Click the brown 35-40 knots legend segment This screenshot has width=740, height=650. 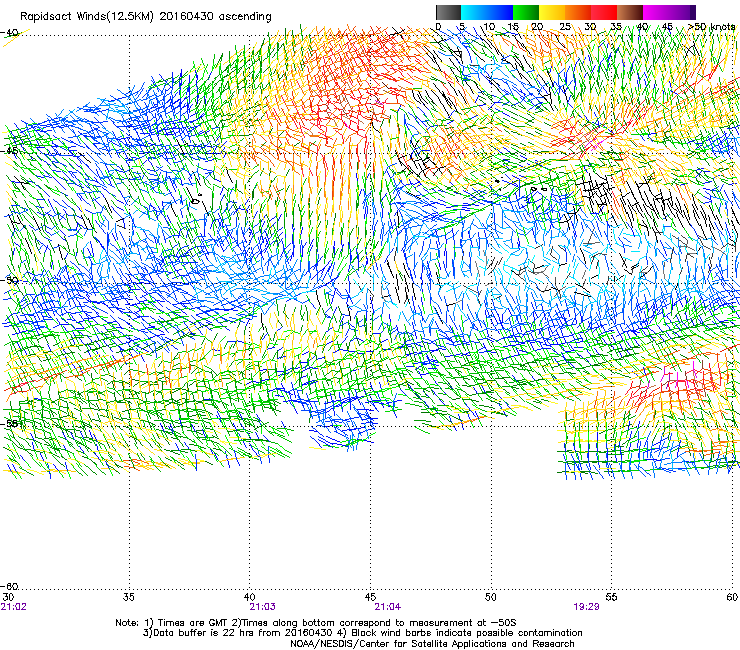pos(630,12)
